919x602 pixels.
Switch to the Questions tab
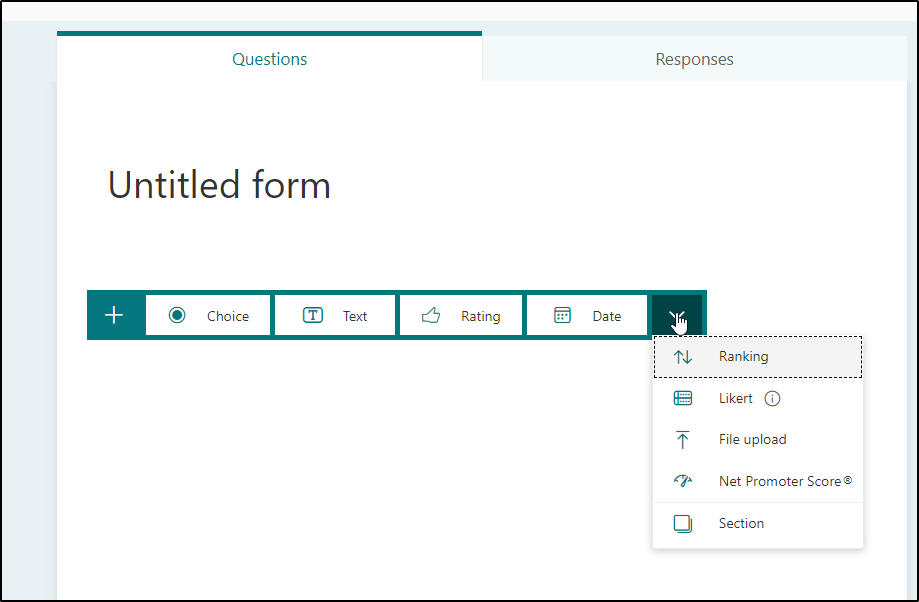point(269,59)
